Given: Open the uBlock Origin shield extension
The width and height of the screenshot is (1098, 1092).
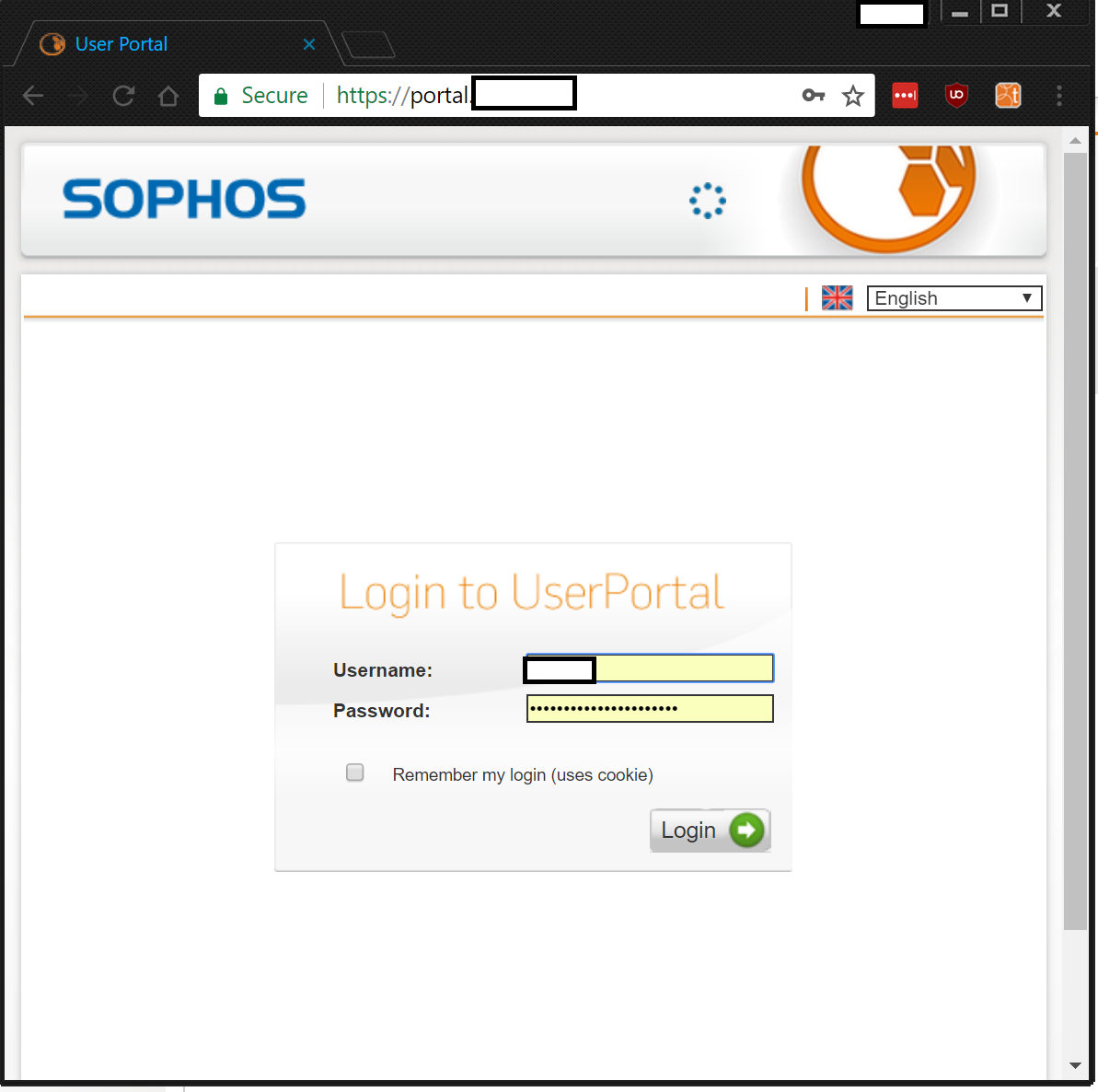Looking at the screenshot, I should (956, 95).
